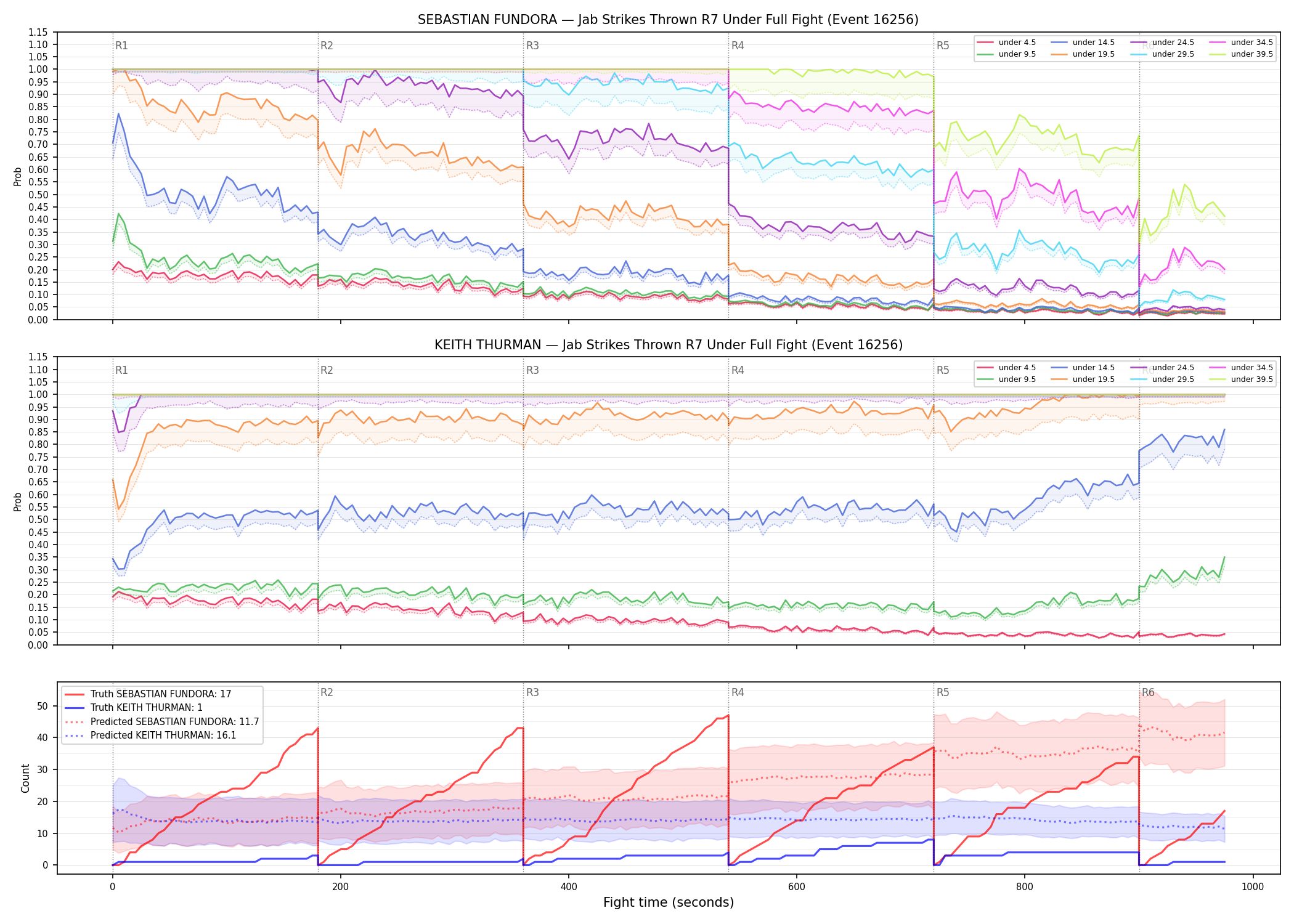This screenshot has width=1294, height=924.
Task: Select the R1 round label in Thurman chart
Action: [121, 370]
